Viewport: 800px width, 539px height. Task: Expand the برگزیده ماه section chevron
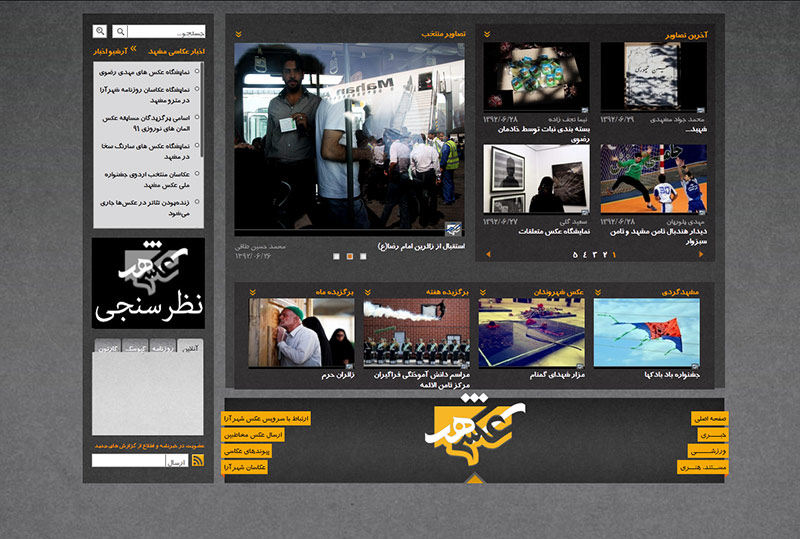[253, 292]
